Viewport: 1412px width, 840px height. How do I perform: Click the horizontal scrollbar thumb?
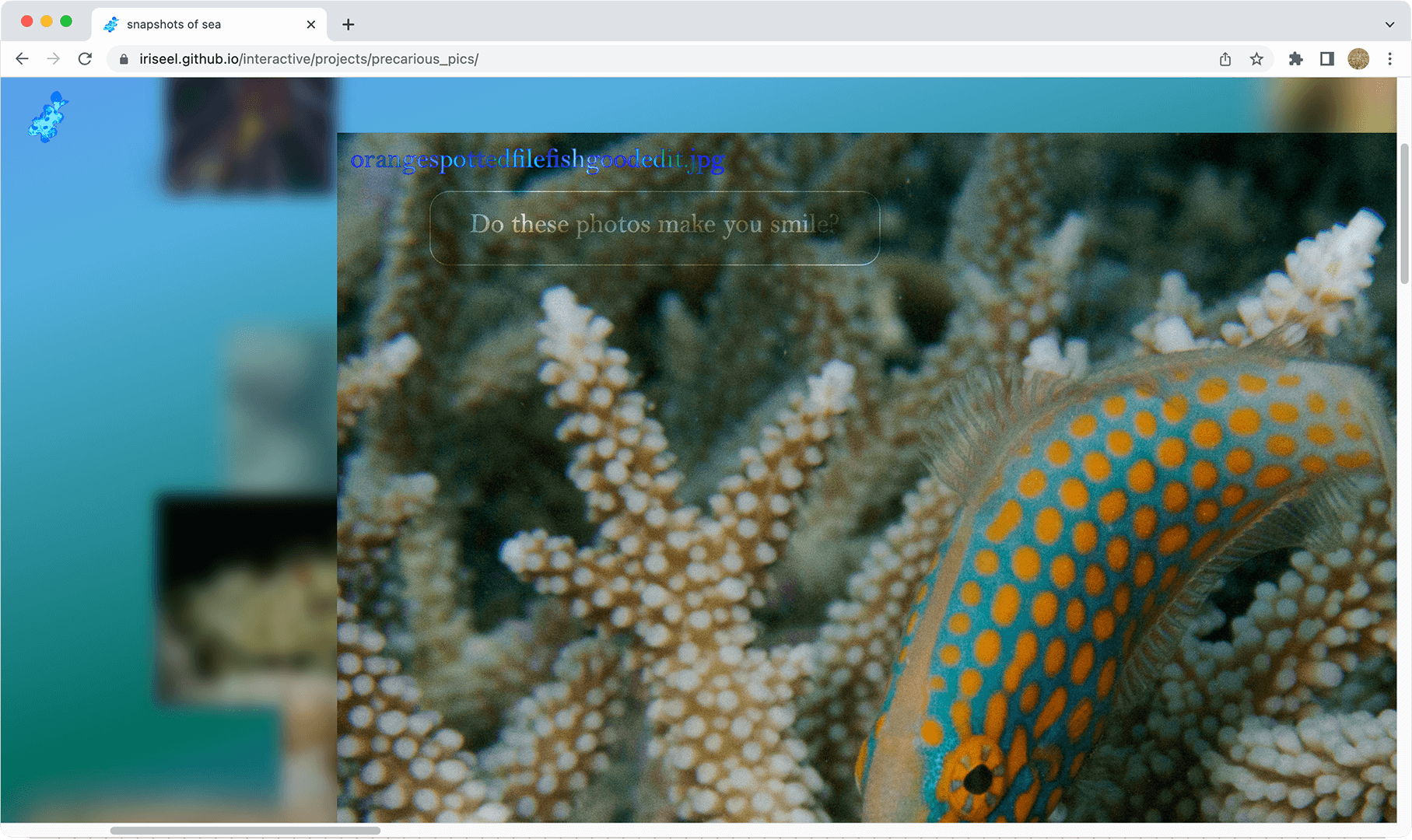(245, 831)
